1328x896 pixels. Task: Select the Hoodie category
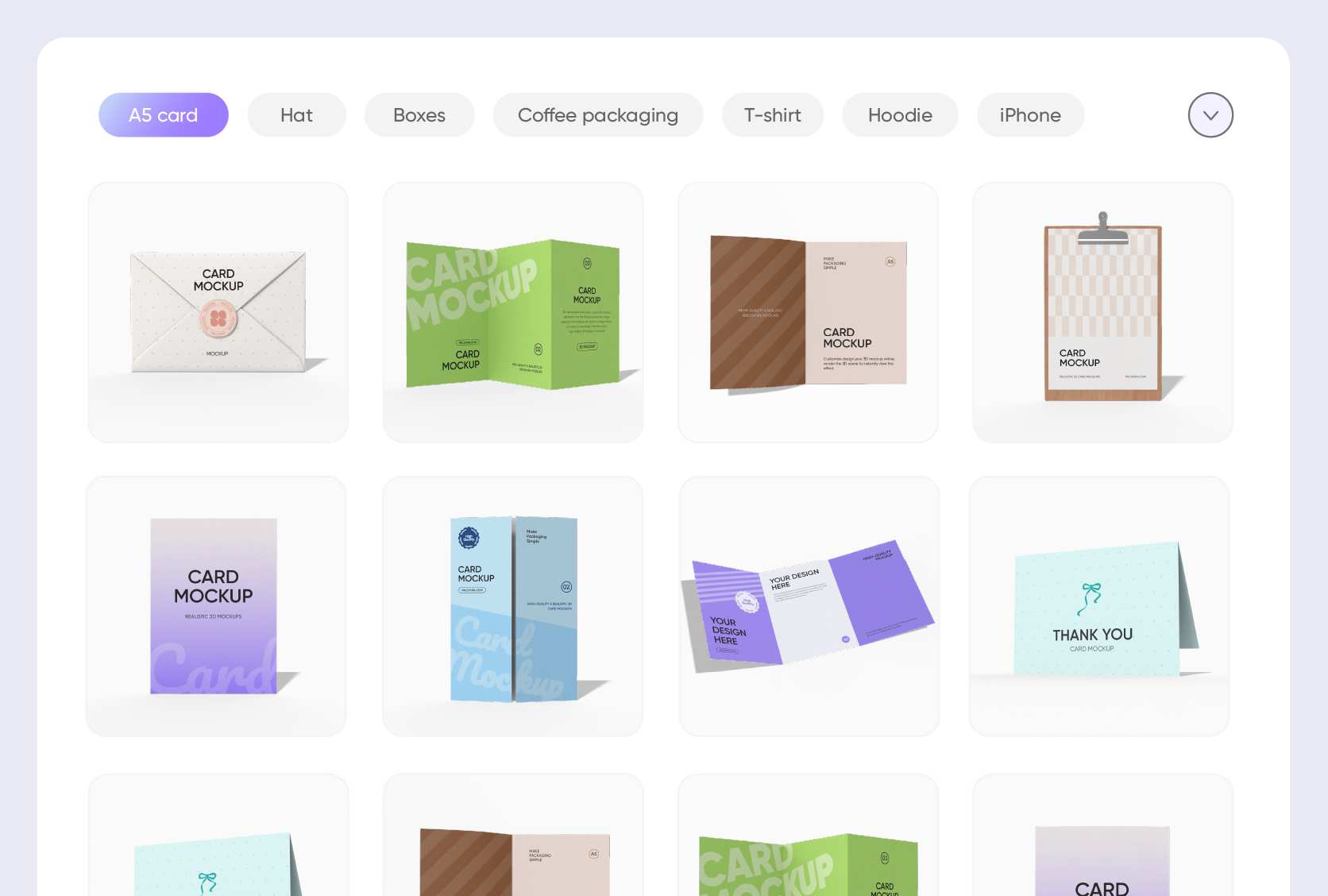point(900,115)
